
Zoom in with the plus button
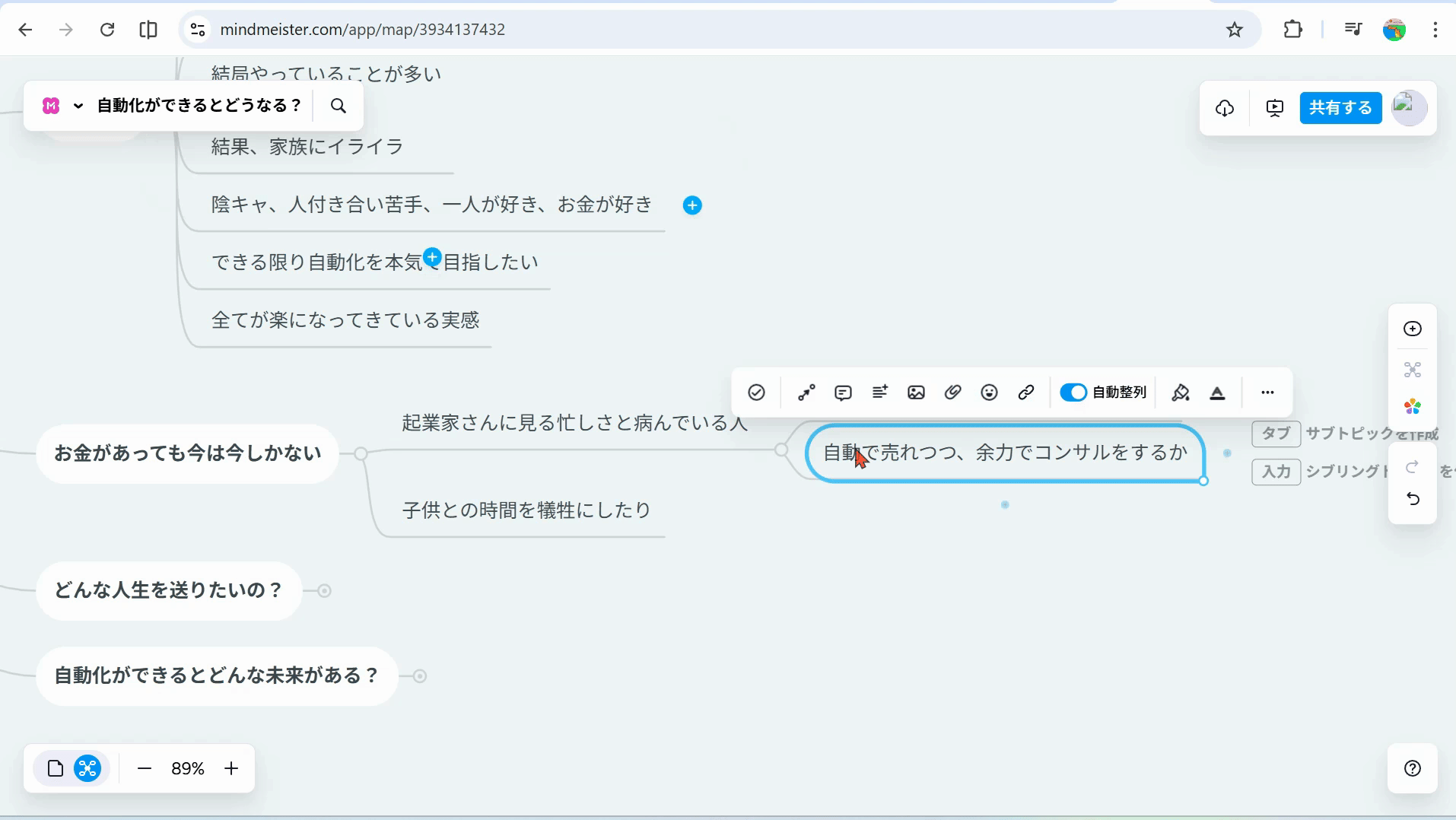[231, 768]
